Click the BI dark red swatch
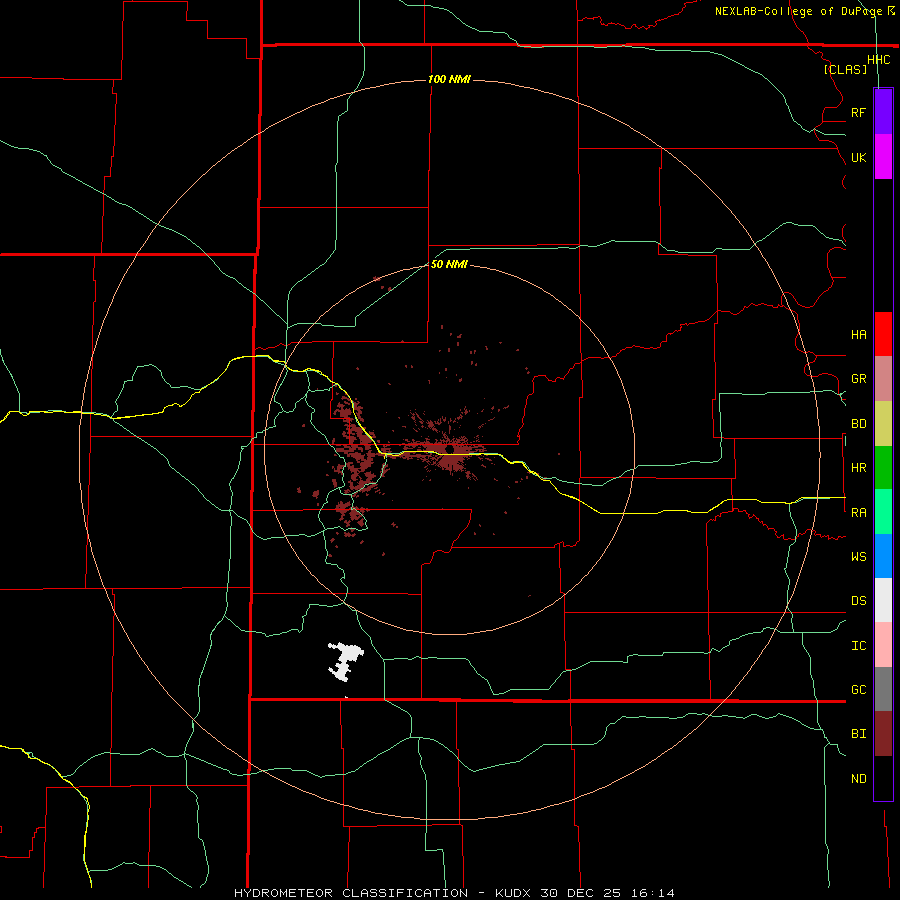This screenshot has height=900, width=900. [x=883, y=734]
